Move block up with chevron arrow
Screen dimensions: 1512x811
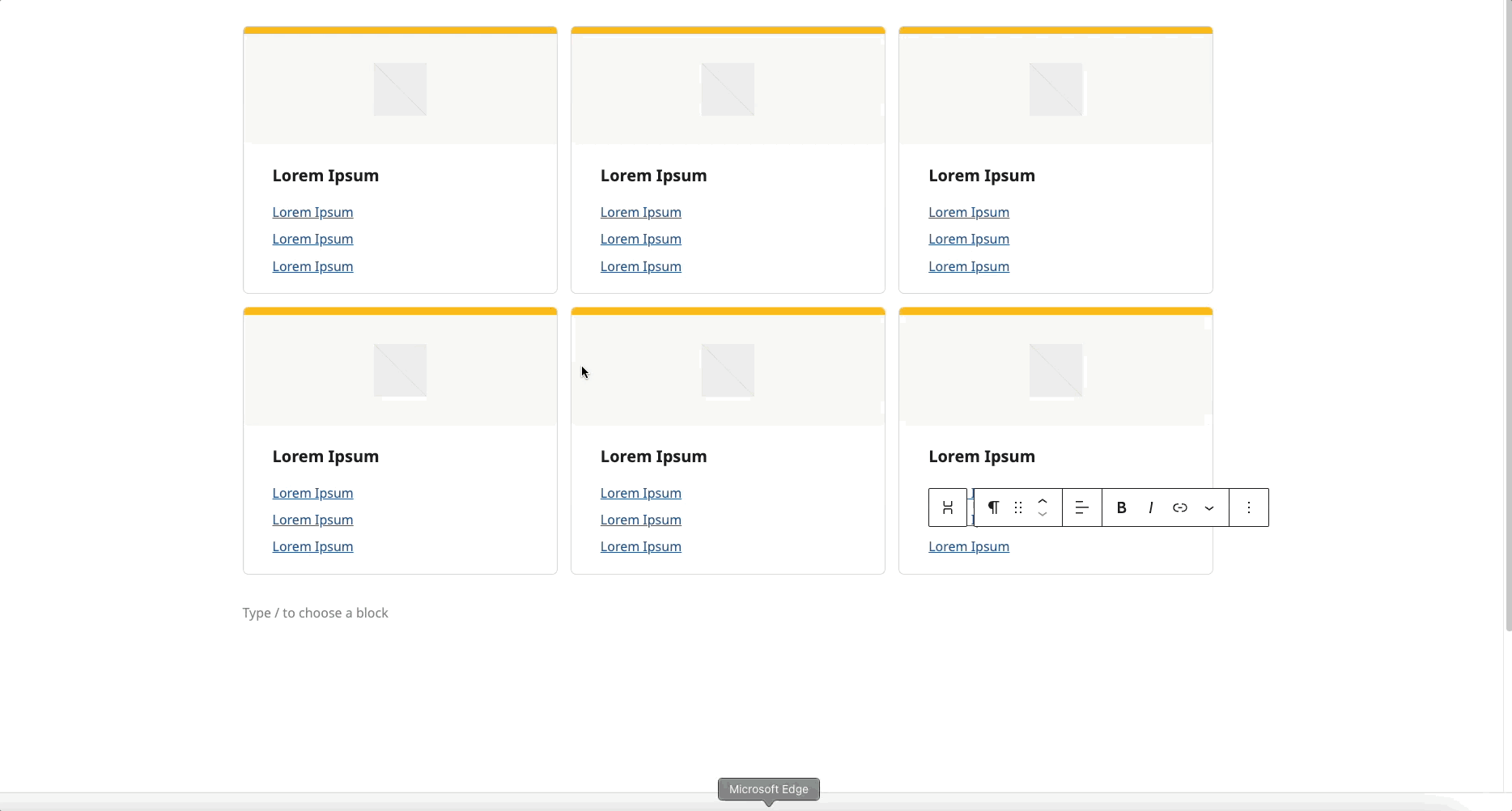(x=1043, y=501)
